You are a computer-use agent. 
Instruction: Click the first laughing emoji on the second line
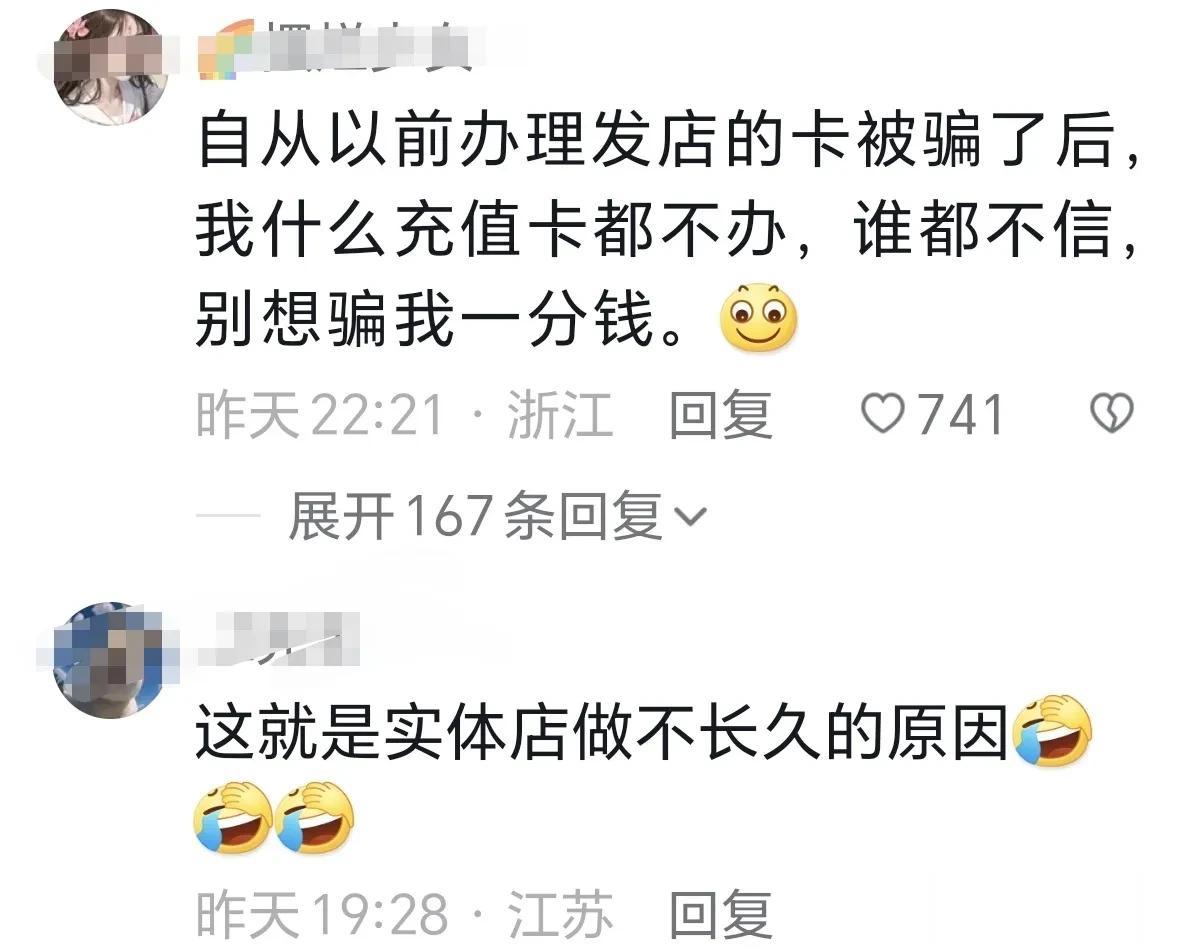tap(233, 817)
